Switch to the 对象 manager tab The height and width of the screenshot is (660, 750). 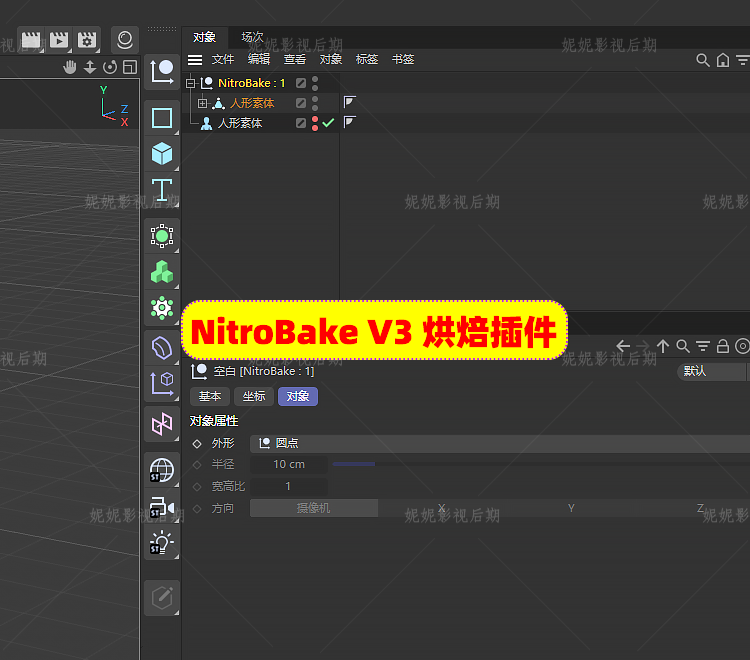click(x=205, y=37)
